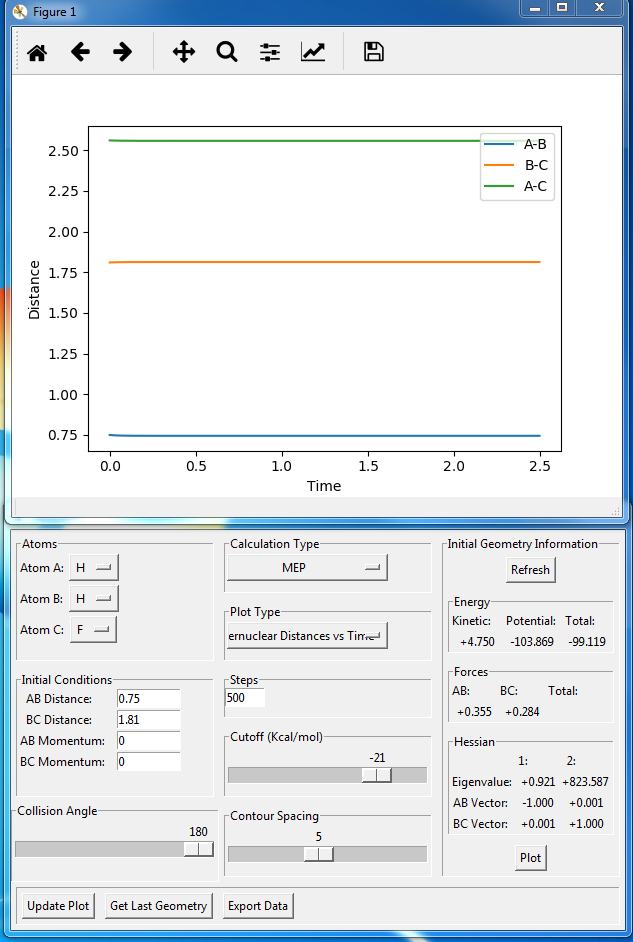The width and height of the screenshot is (633, 942).
Task: Go forward to next view arrow
Action: click(x=123, y=52)
